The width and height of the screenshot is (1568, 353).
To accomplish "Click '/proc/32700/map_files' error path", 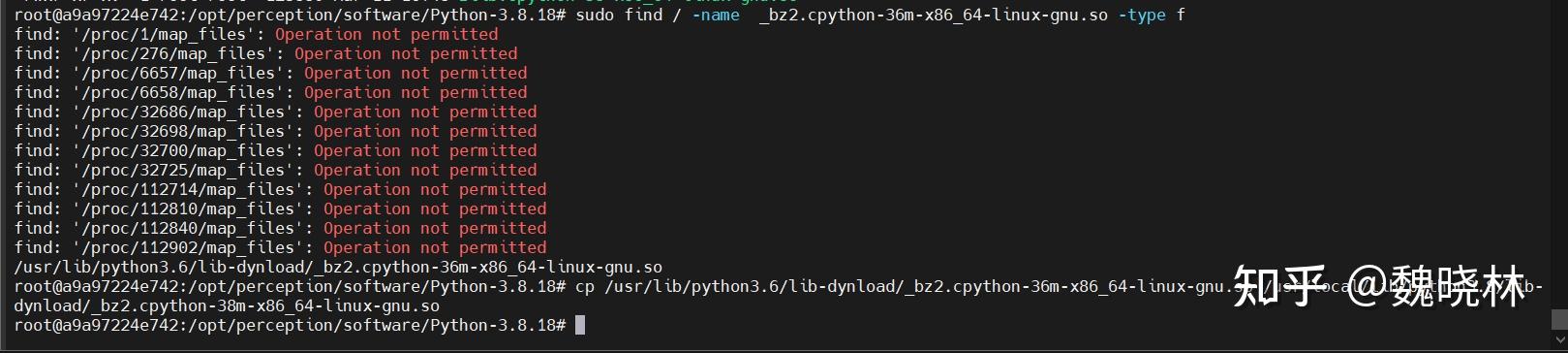I will (183, 150).
